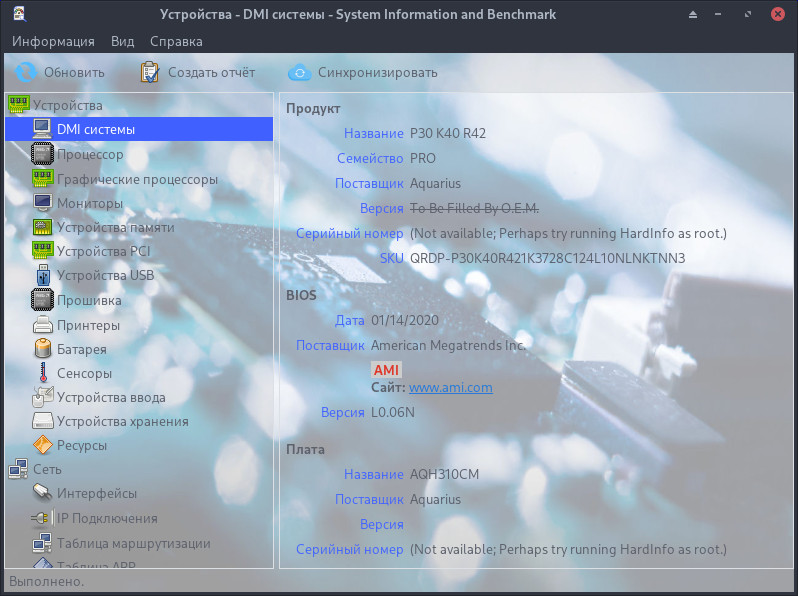Click the Синхронизировать button label
The image size is (798, 596).
[378, 72]
